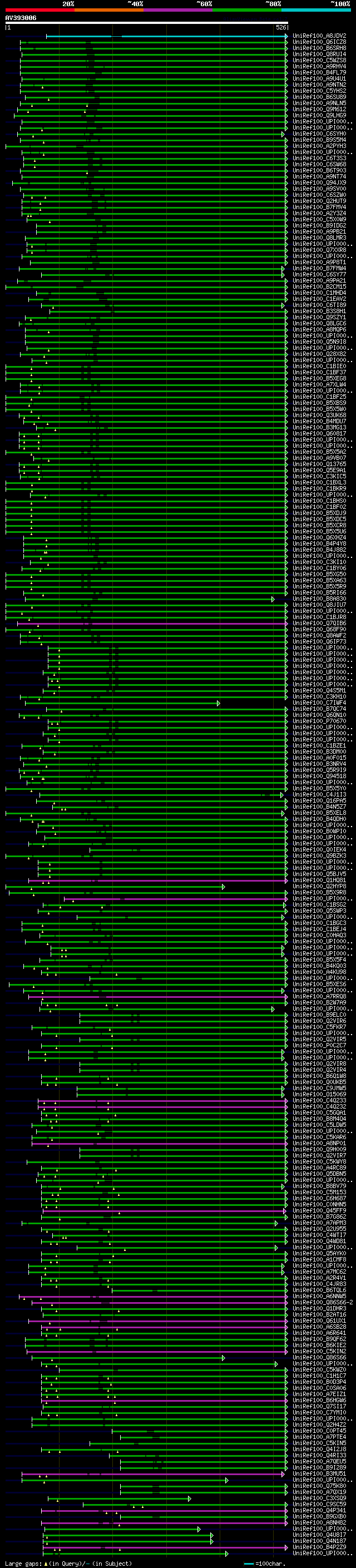The height and width of the screenshot is (1568, 356).
Task: Open hit UniRef100_C5YHS2
Action: click(319, 91)
